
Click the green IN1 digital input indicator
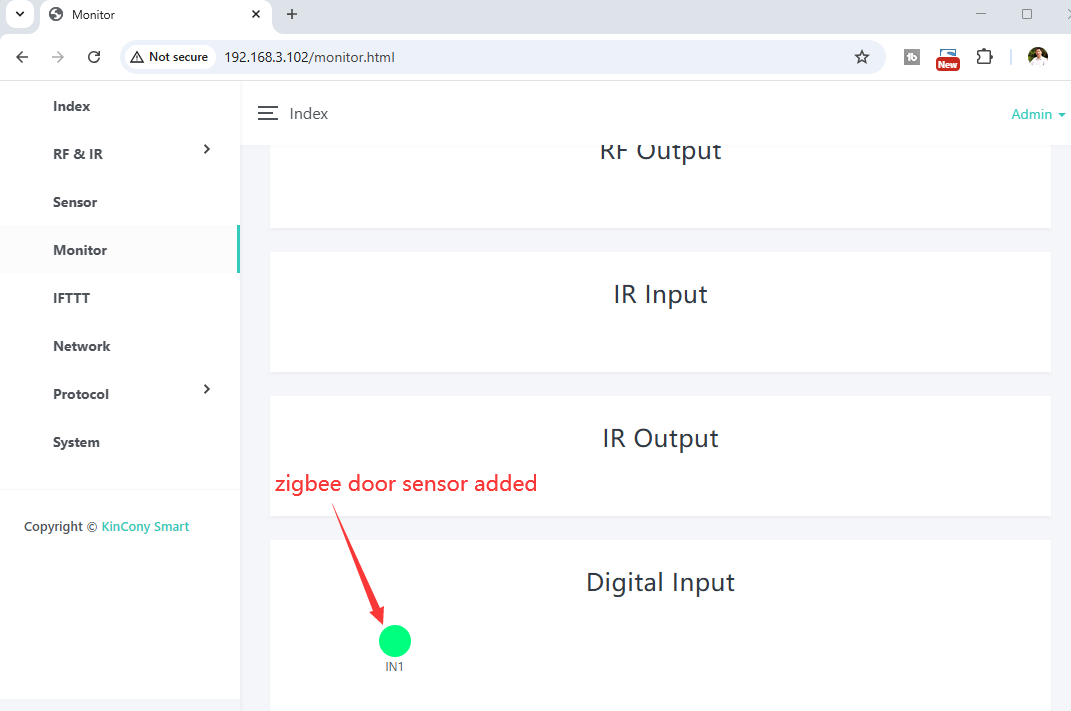click(x=395, y=641)
